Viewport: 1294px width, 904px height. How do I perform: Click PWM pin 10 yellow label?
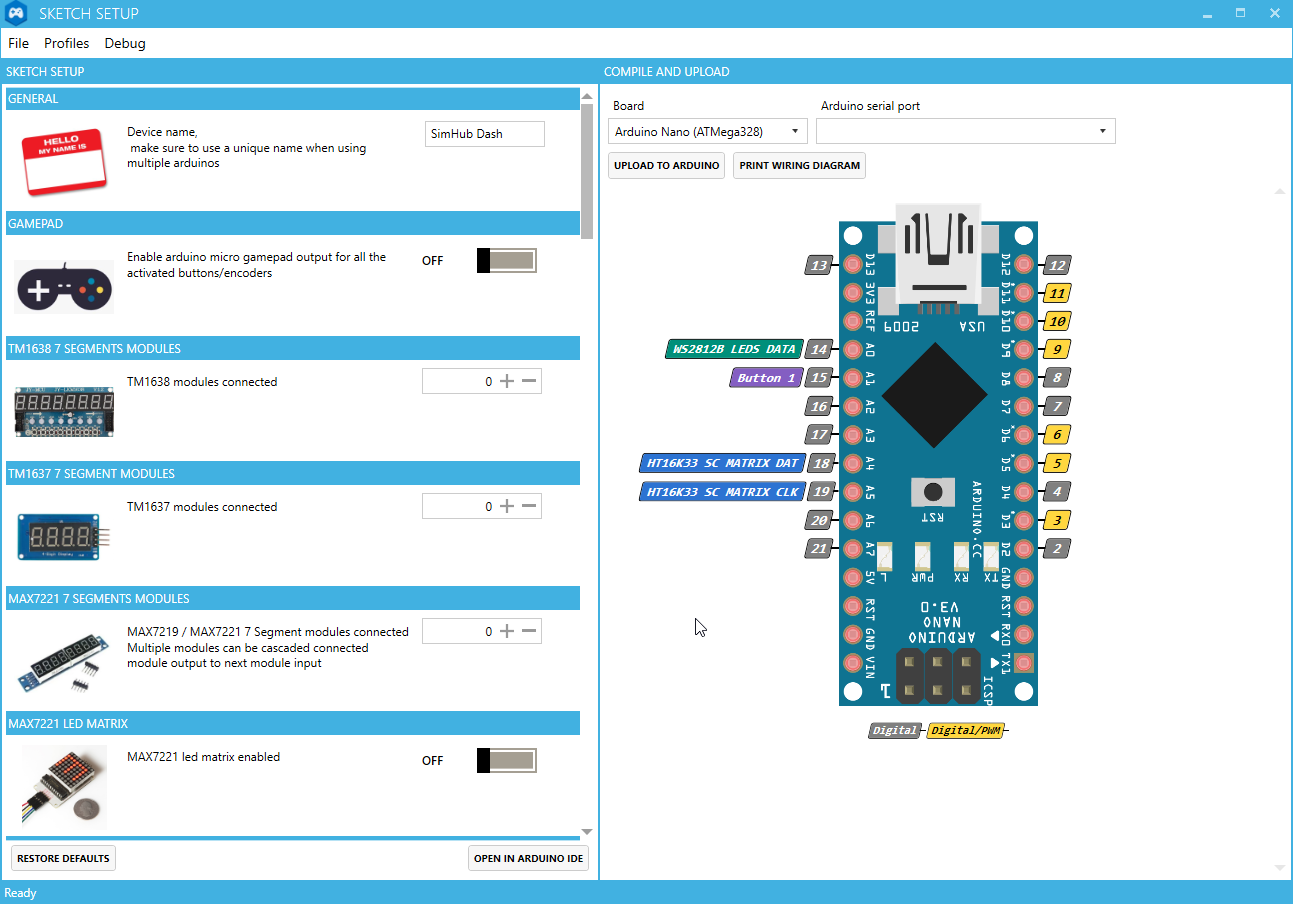[1057, 321]
